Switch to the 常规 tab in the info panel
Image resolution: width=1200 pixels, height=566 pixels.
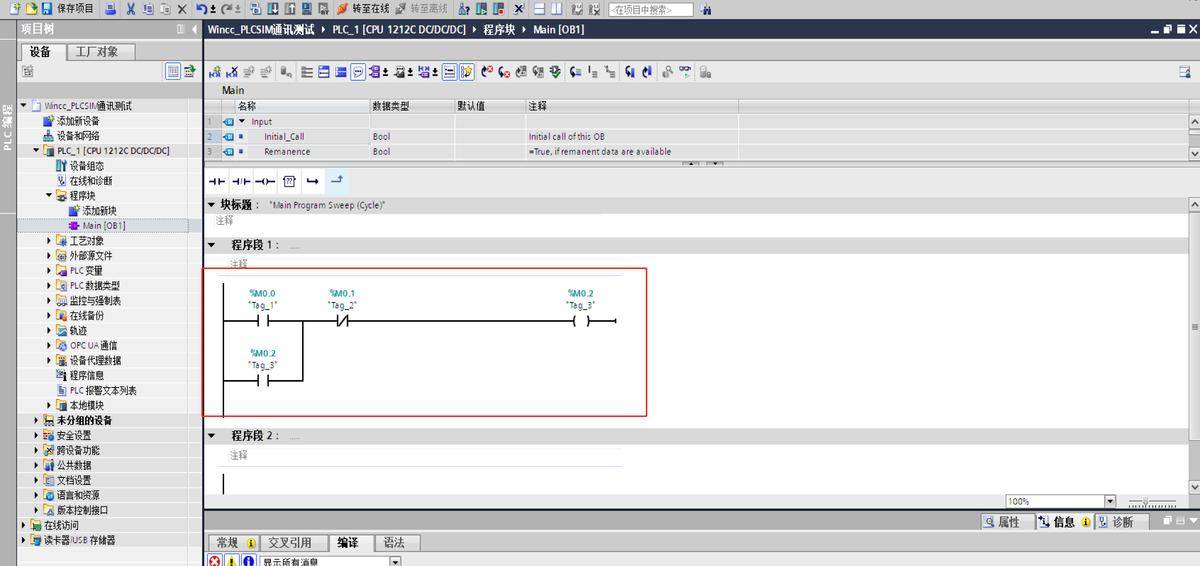coord(234,543)
